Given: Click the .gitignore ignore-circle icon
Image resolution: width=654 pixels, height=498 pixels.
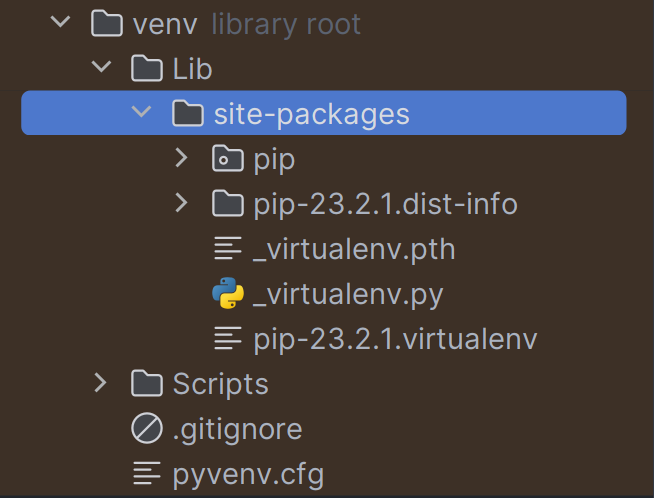Looking at the screenshot, I should coord(147,428).
